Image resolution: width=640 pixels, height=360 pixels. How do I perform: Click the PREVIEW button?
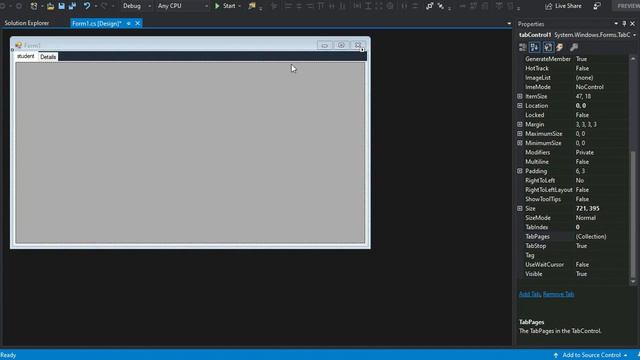(x=627, y=6)
